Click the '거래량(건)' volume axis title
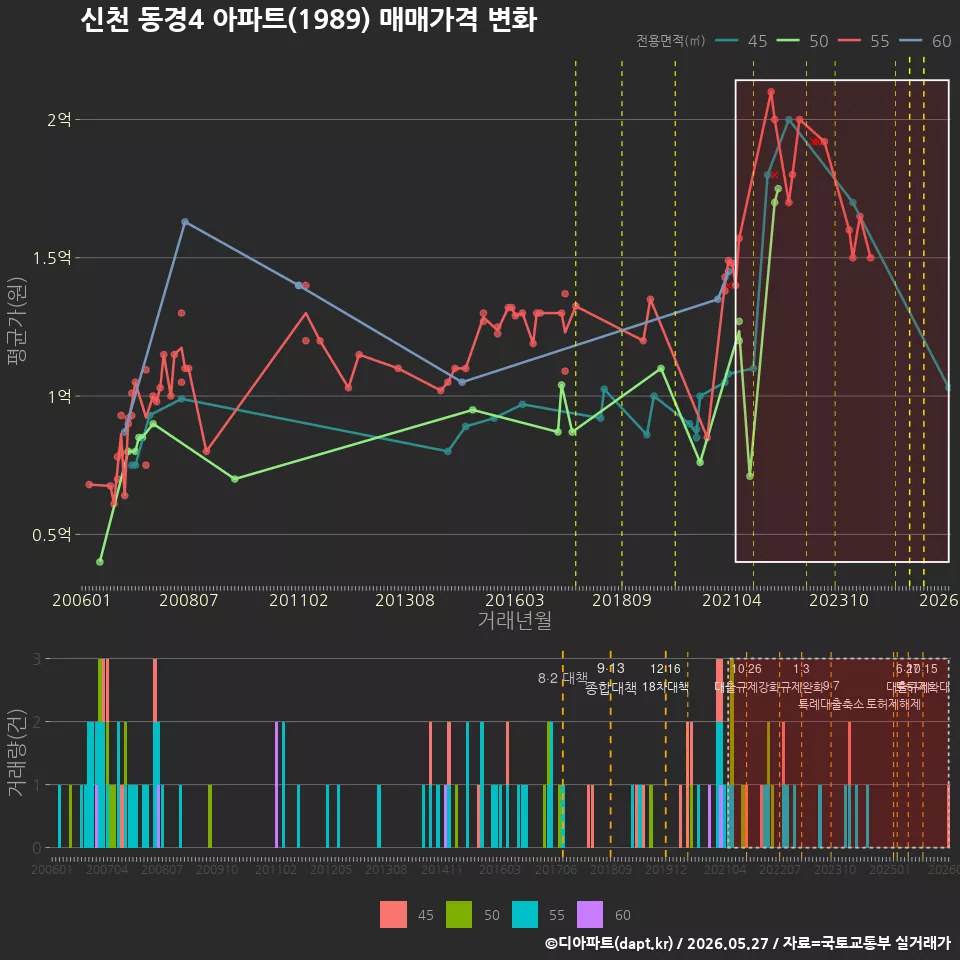This screenshot has height=960, width=960. 17,753
